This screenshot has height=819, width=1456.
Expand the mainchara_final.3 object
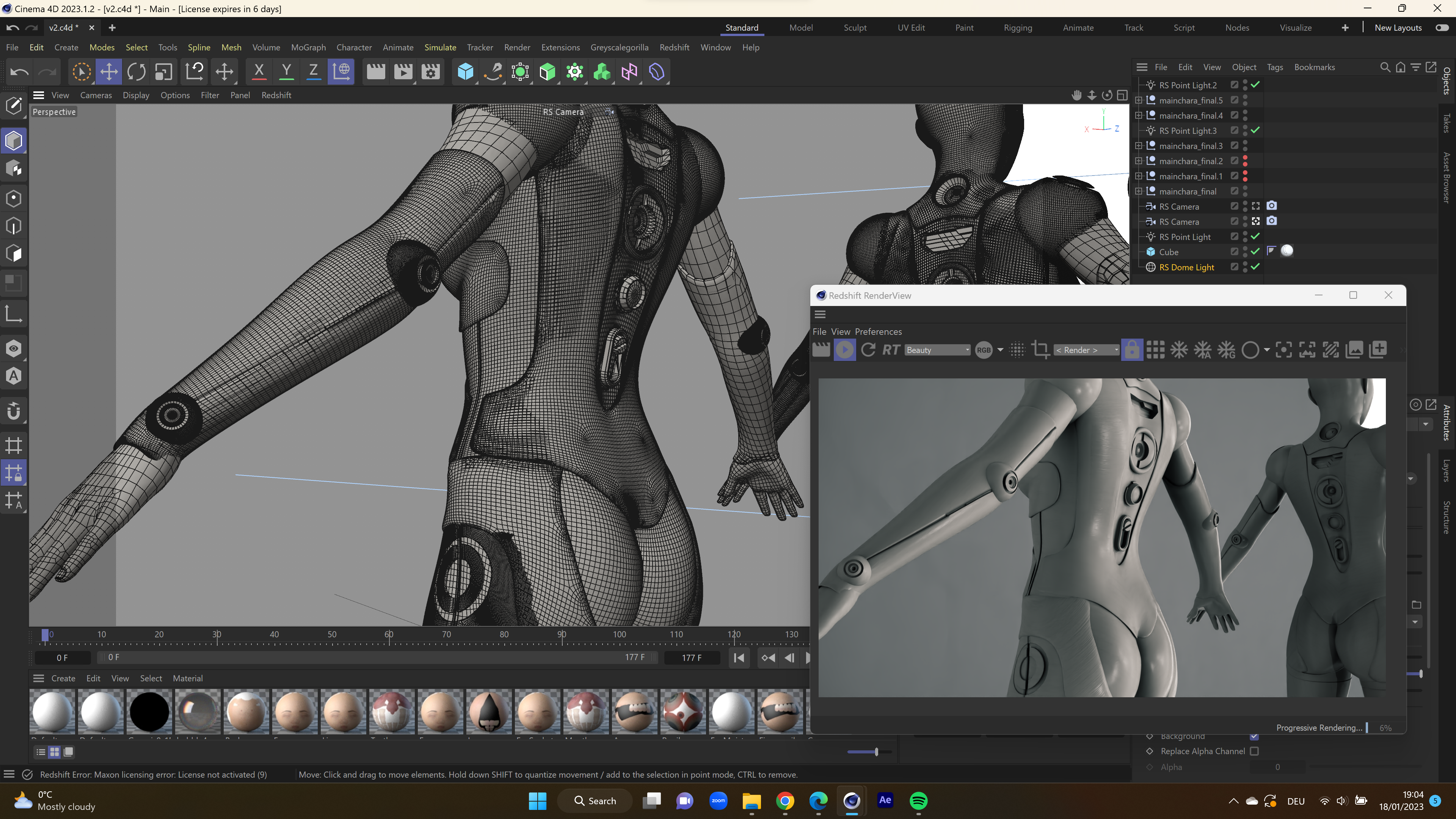click(1139, 146)
